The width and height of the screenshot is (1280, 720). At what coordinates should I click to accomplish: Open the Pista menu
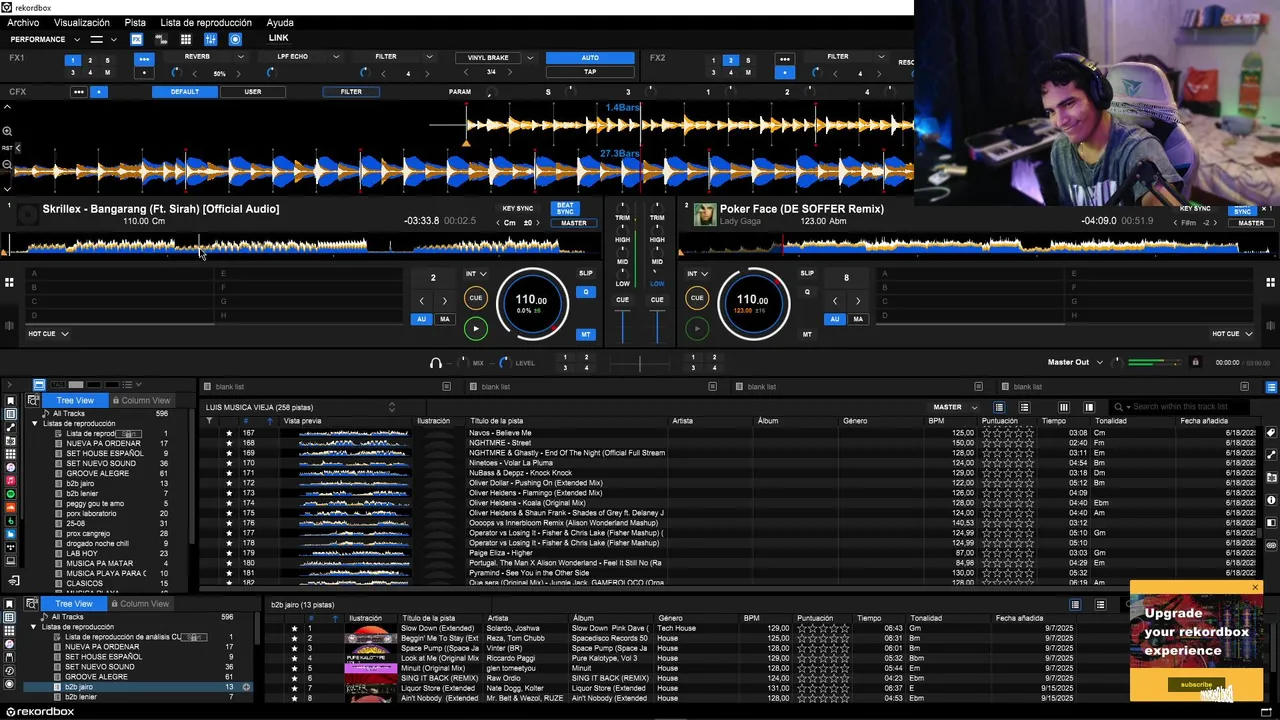[x=135, y=22]
